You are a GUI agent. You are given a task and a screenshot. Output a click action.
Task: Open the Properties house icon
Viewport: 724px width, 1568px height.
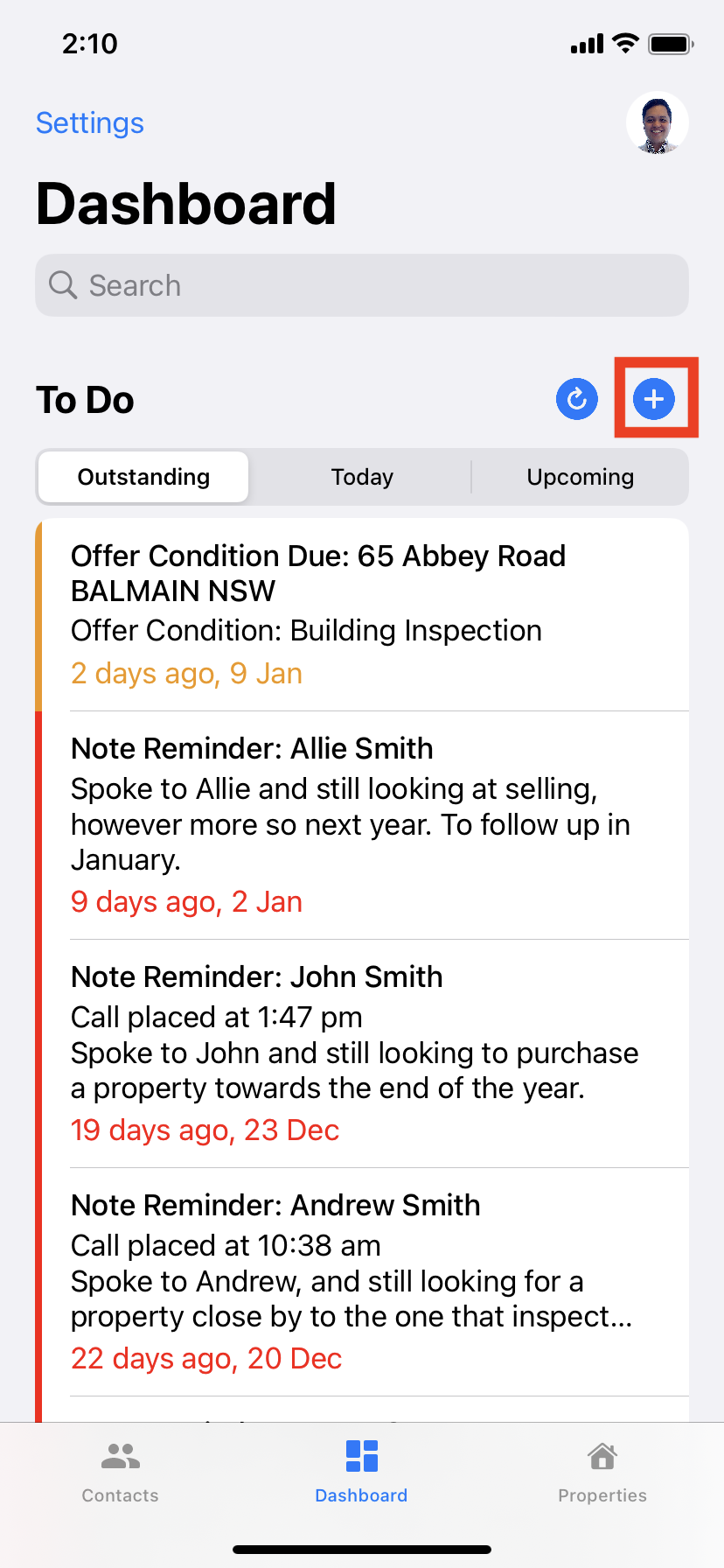click(602, 1456)
